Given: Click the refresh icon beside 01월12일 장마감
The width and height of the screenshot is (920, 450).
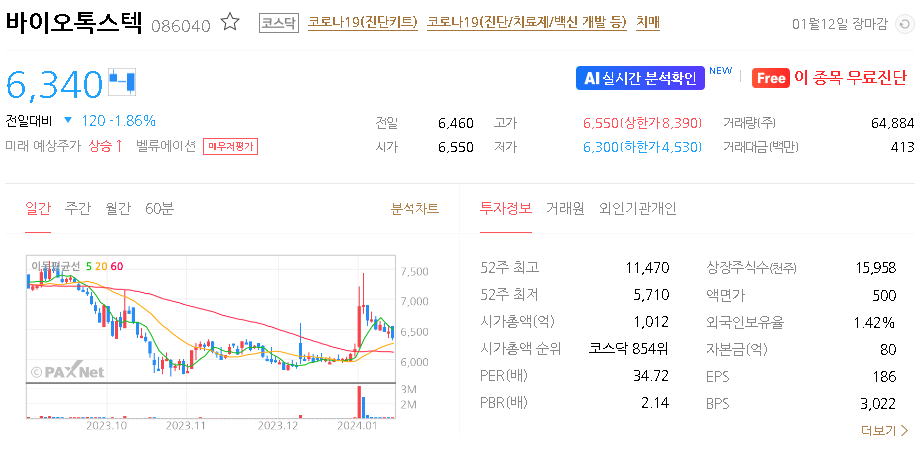Looking at the screenshot, I should (x=905, y=24).
